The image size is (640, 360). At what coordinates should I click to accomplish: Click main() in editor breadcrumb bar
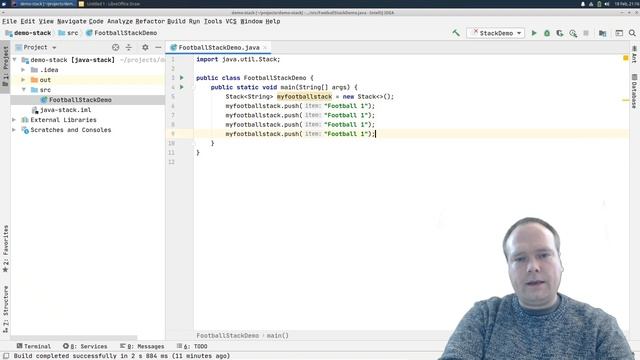[278, 336]
